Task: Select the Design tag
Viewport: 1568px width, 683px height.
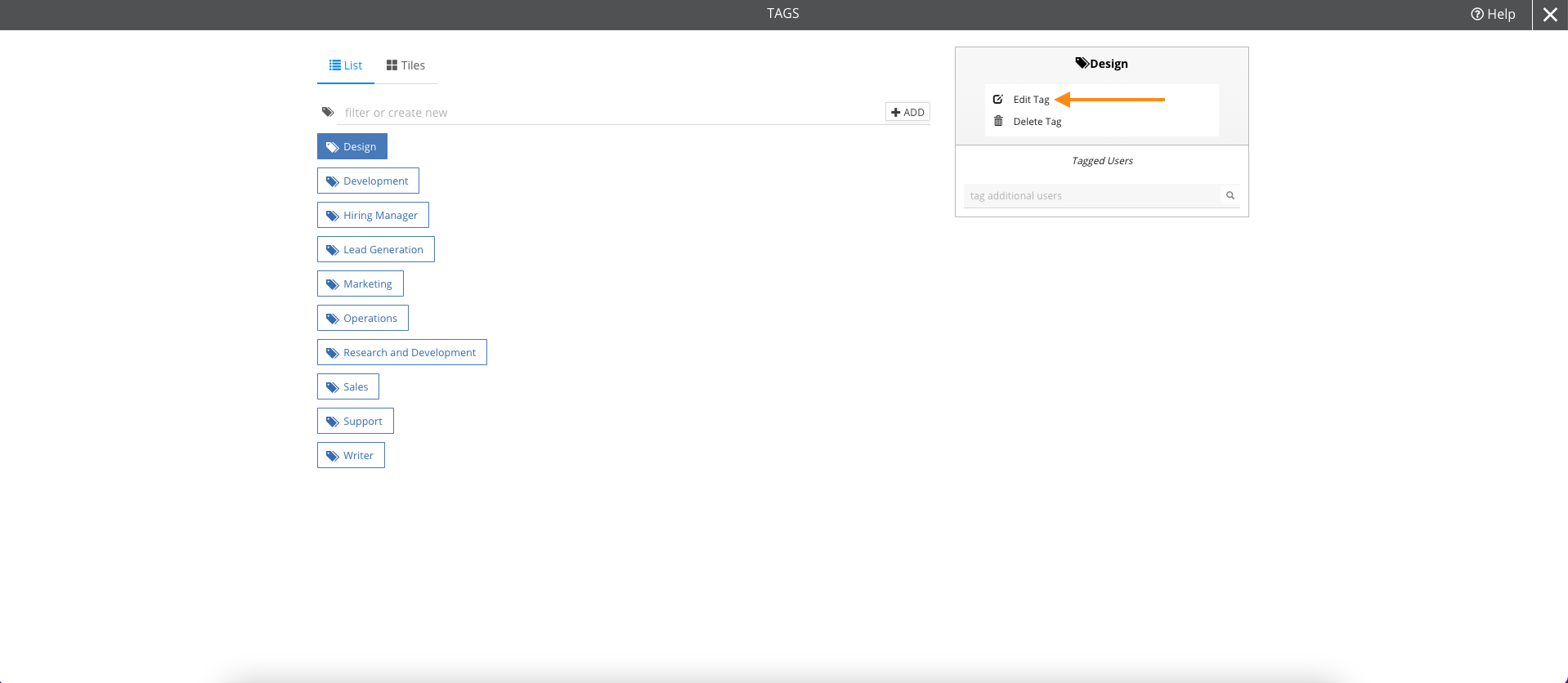Action: [x=352, y=146]
